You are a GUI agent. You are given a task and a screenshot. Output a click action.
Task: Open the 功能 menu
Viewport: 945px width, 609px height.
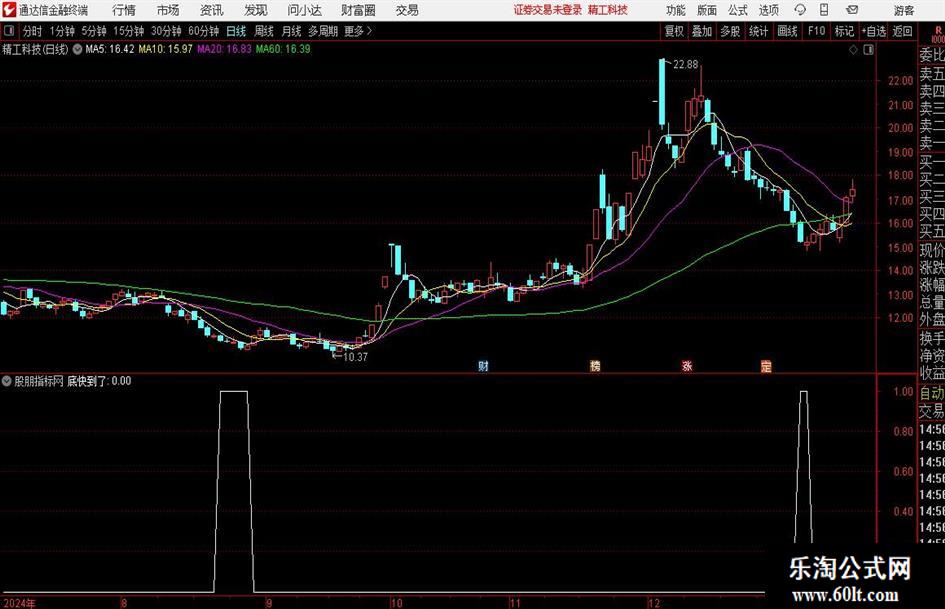point(676,10)
